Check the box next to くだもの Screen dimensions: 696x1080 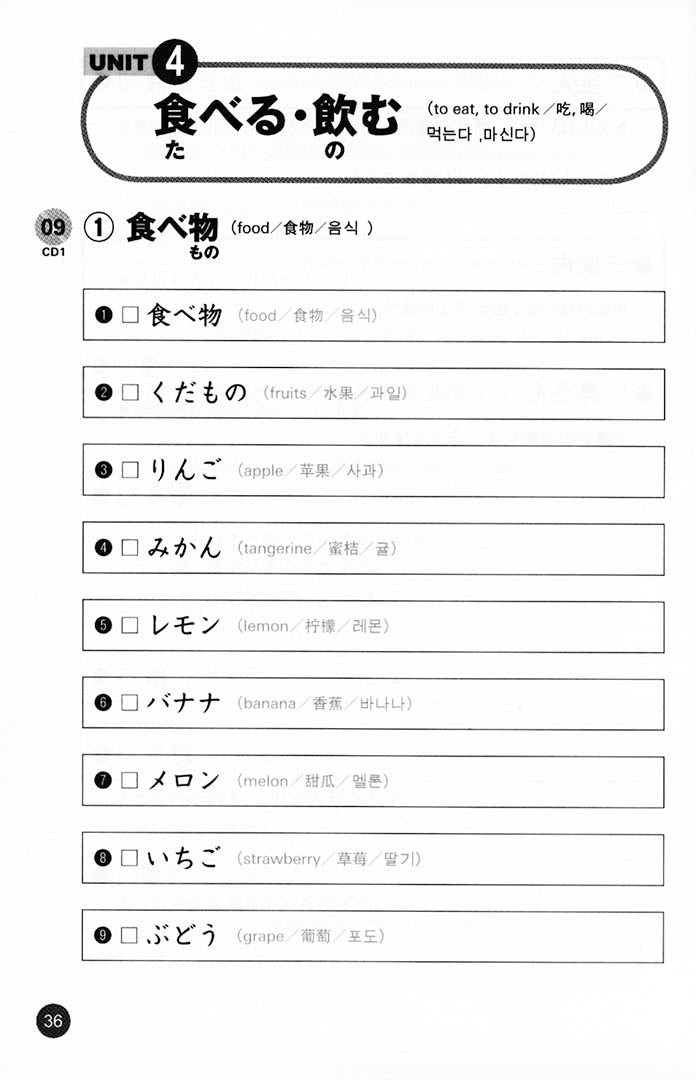[129, 393]
